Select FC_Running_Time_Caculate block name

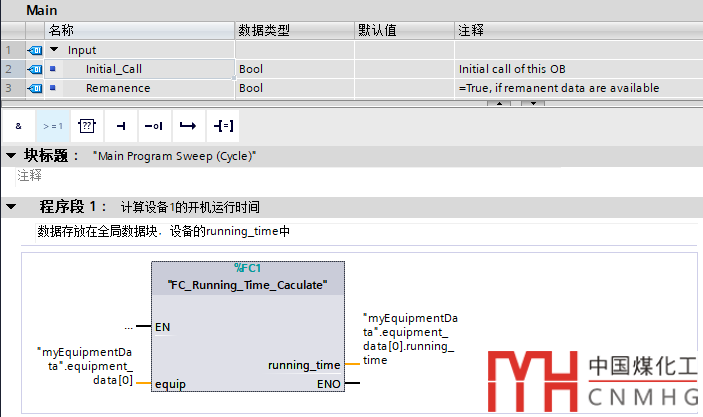coord(247,285)
